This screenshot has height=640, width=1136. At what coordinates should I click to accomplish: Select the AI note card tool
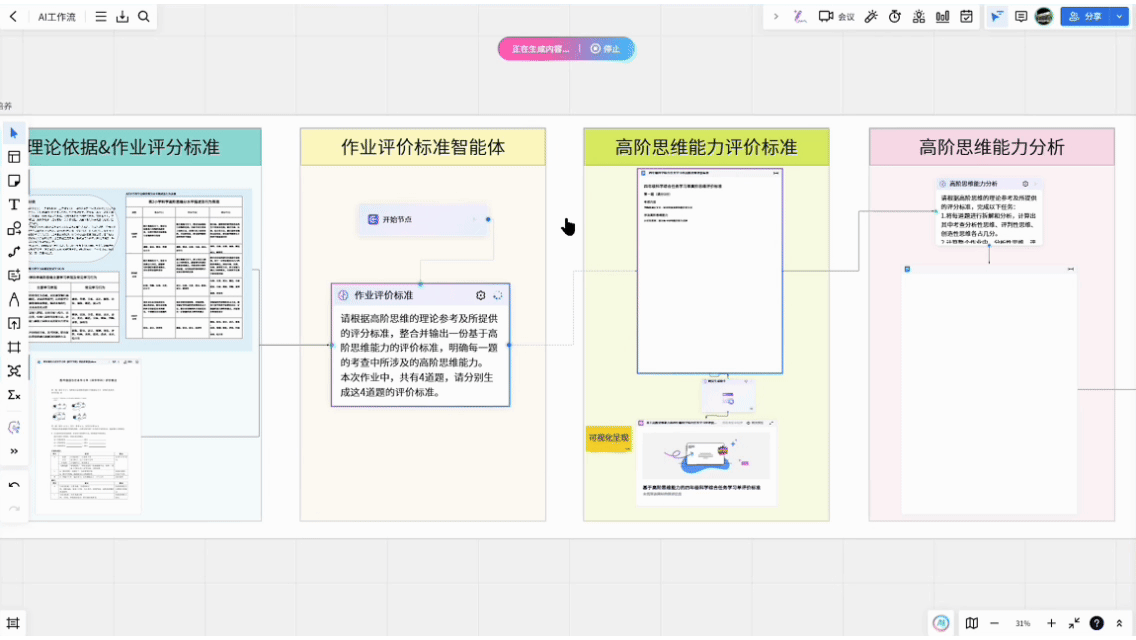14,276
